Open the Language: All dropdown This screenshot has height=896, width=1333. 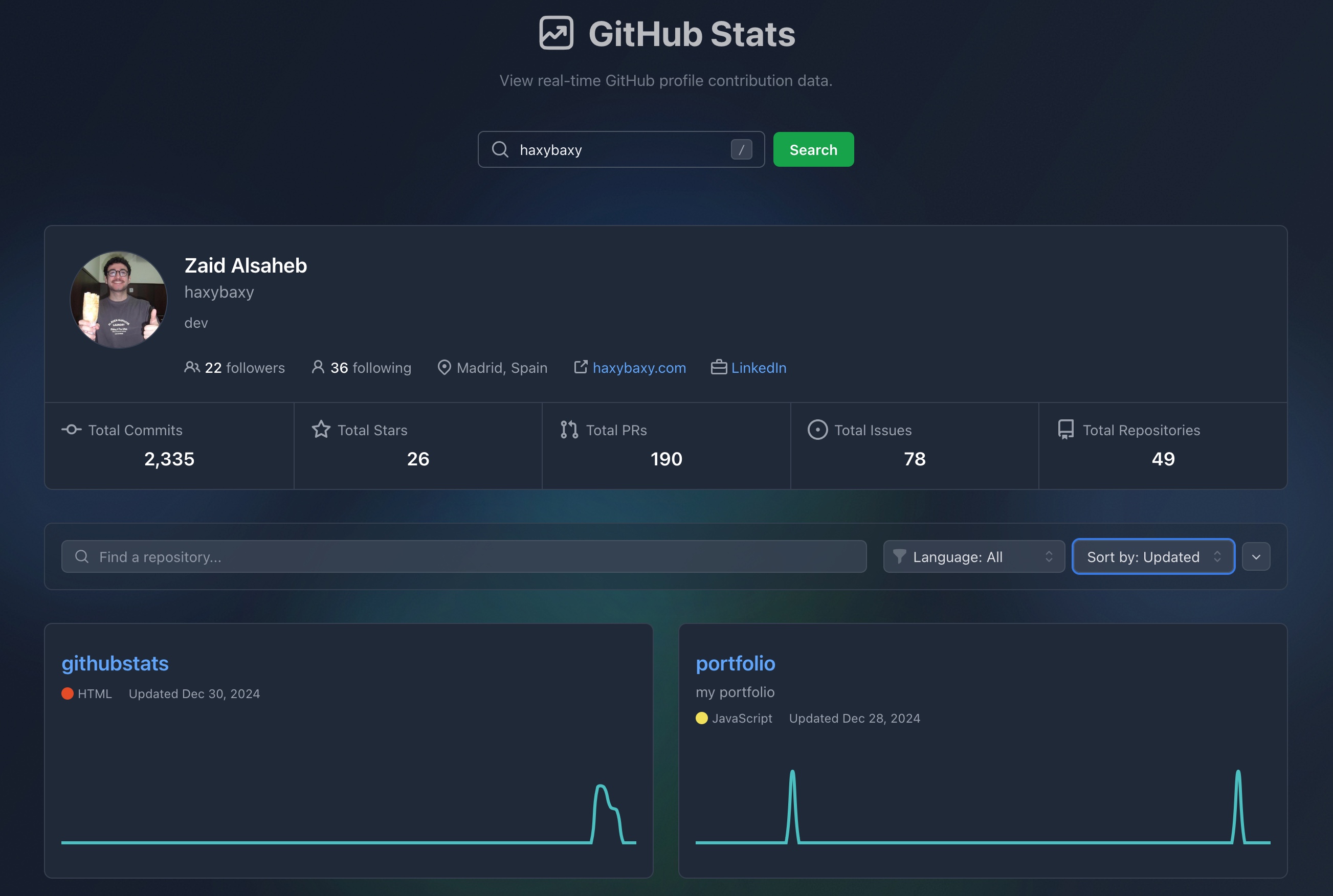coord(973,556)
